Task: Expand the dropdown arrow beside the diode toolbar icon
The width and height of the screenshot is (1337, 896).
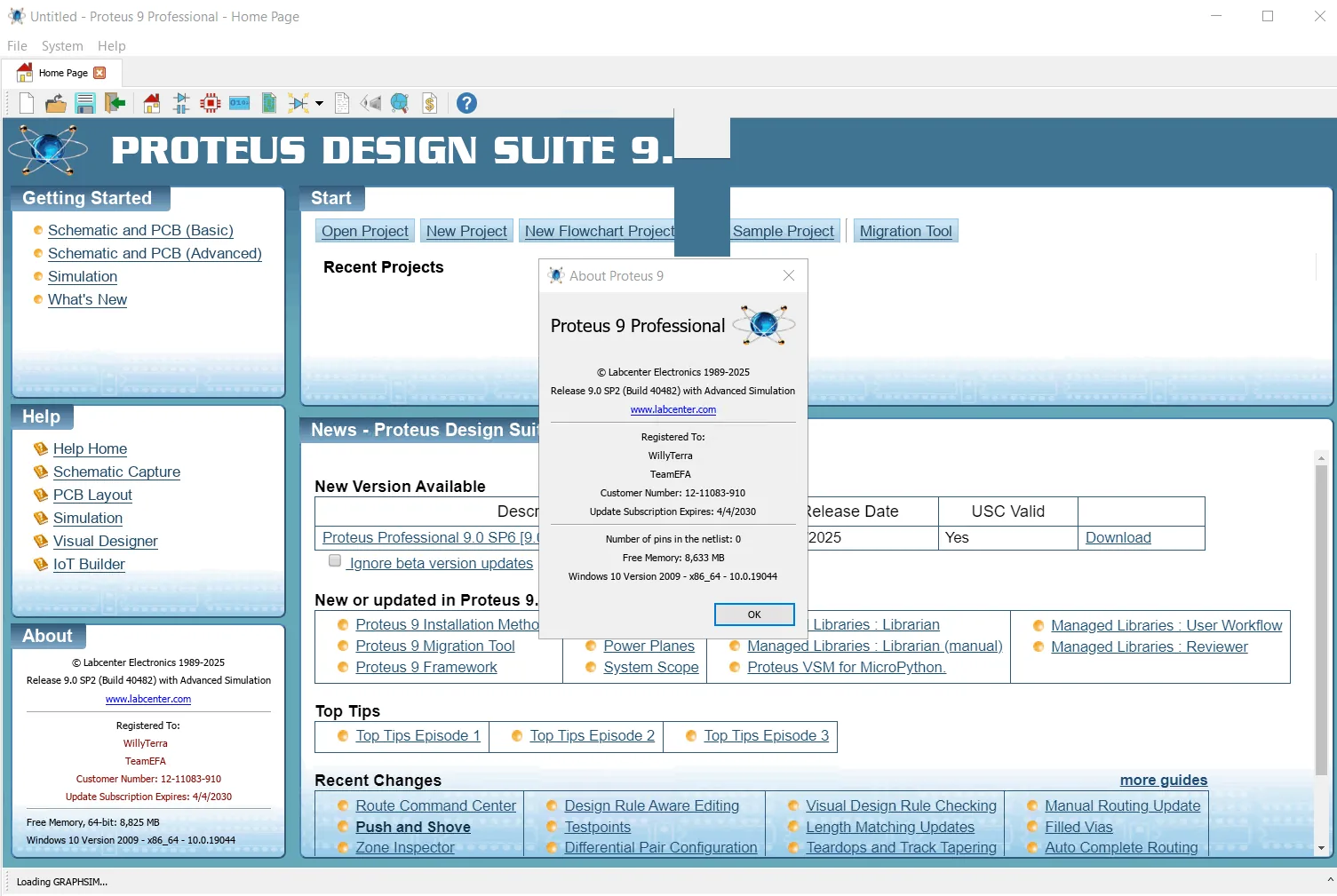Action: [319, 104]
